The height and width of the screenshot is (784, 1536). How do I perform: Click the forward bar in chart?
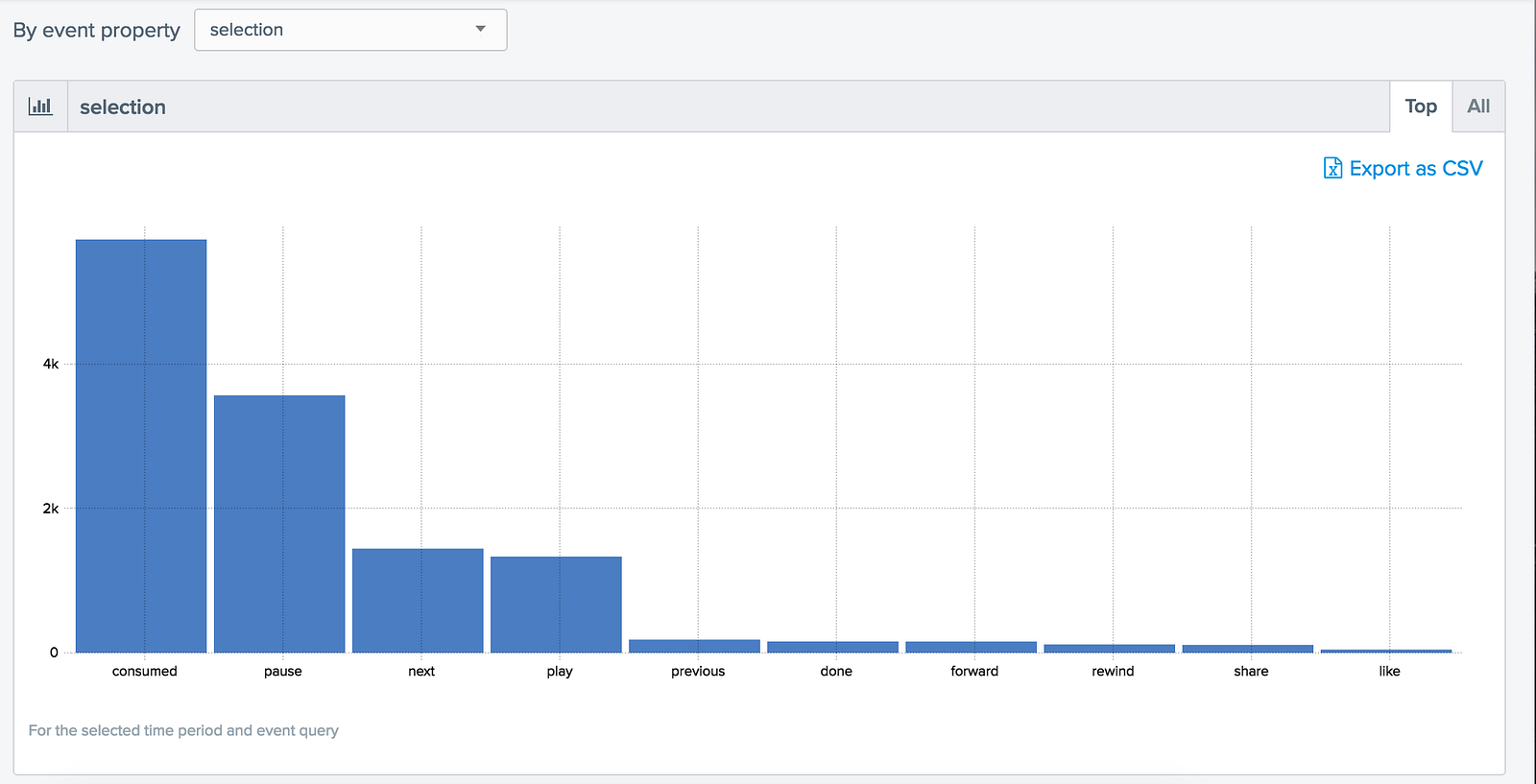coord(971,647)
